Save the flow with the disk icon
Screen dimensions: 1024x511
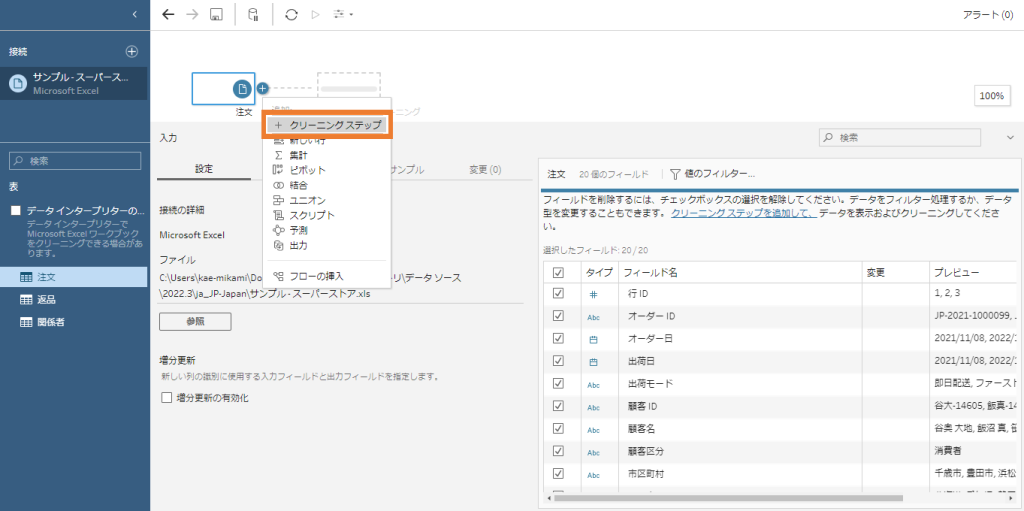[x=216, y=14]
